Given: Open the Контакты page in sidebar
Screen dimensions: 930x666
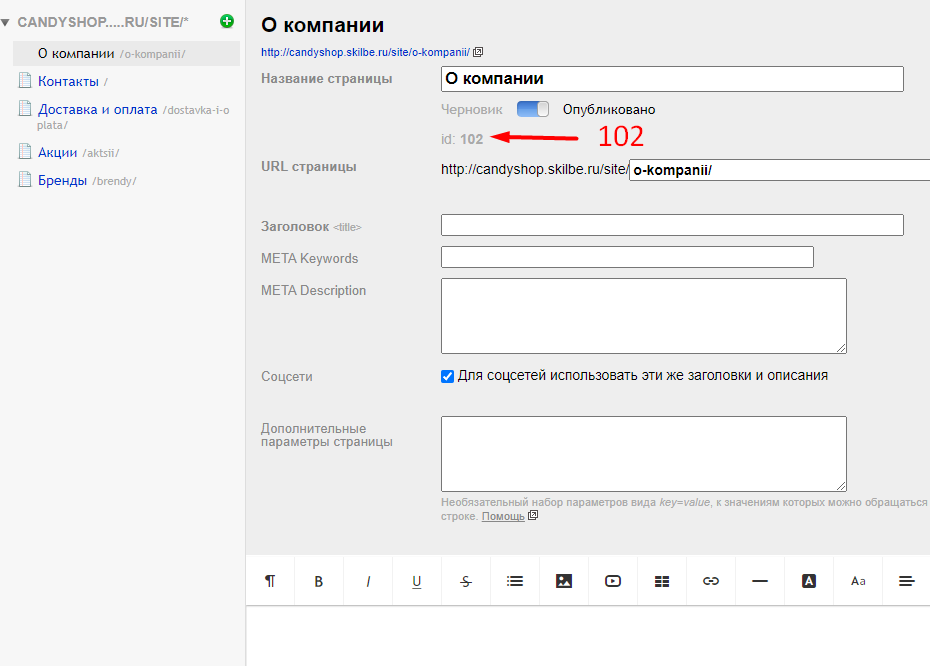Looking at the screenshot, I should tap(68, 82).
